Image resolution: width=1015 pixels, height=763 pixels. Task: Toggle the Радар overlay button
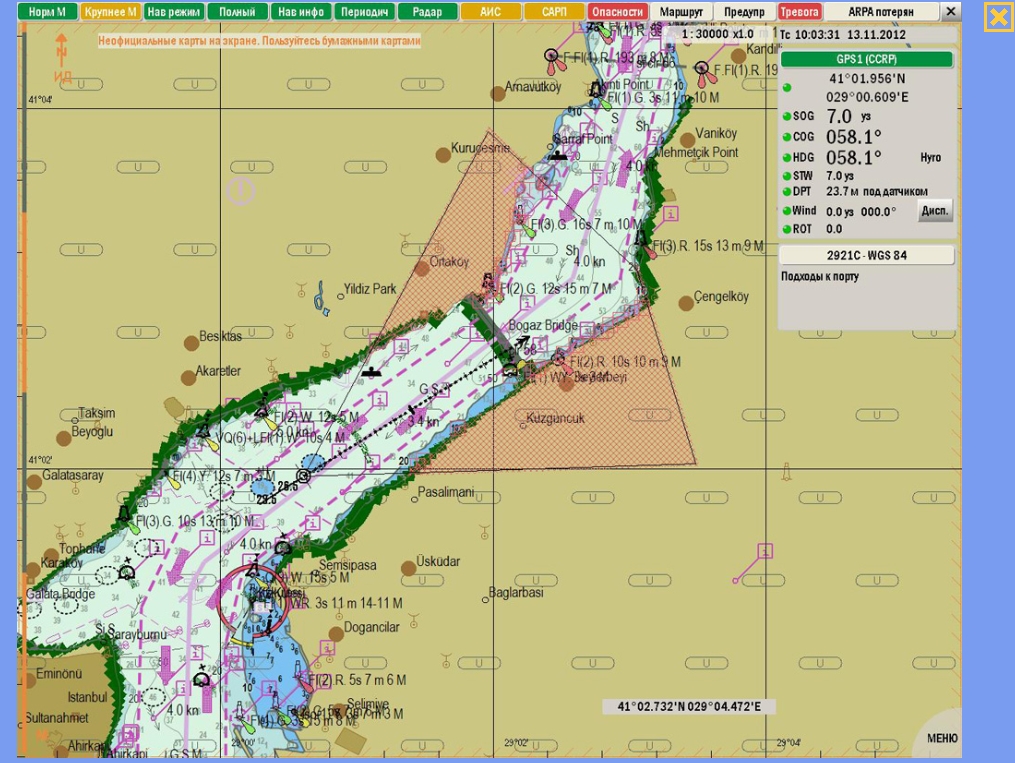[x=428, y=12]
